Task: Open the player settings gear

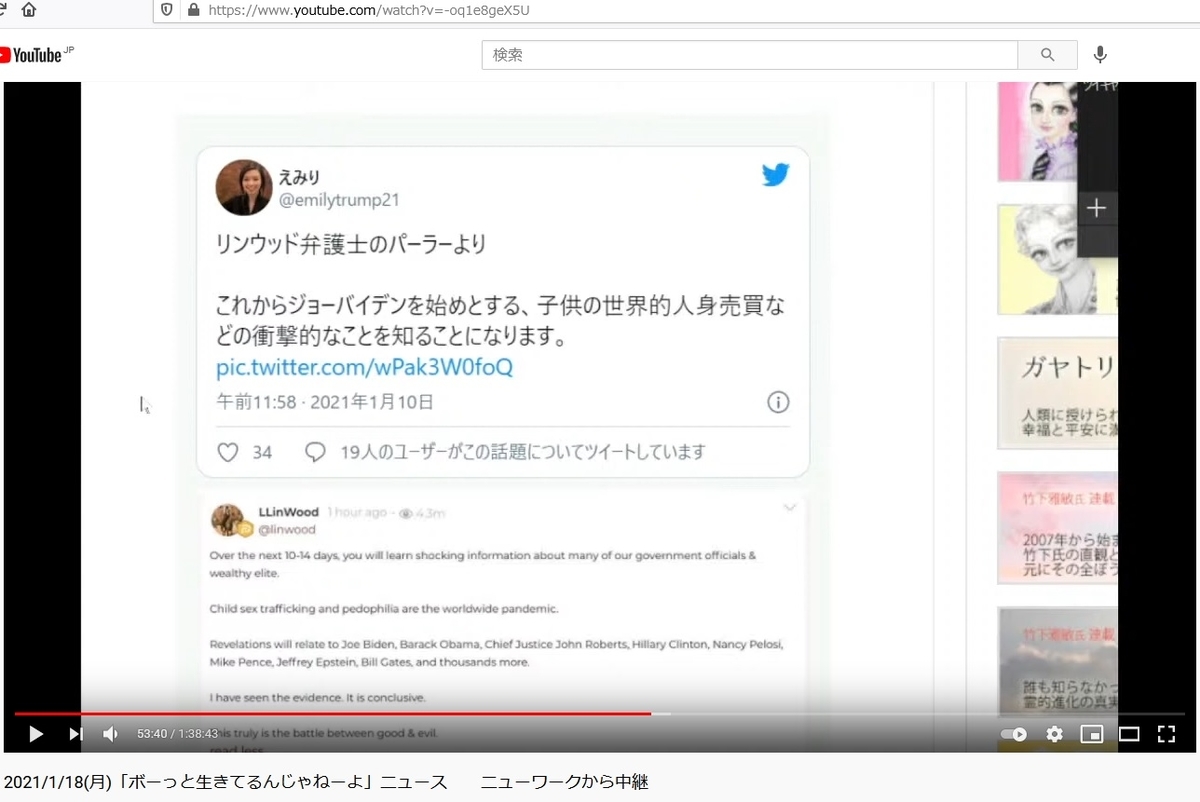Action: tap(1054, 734)
